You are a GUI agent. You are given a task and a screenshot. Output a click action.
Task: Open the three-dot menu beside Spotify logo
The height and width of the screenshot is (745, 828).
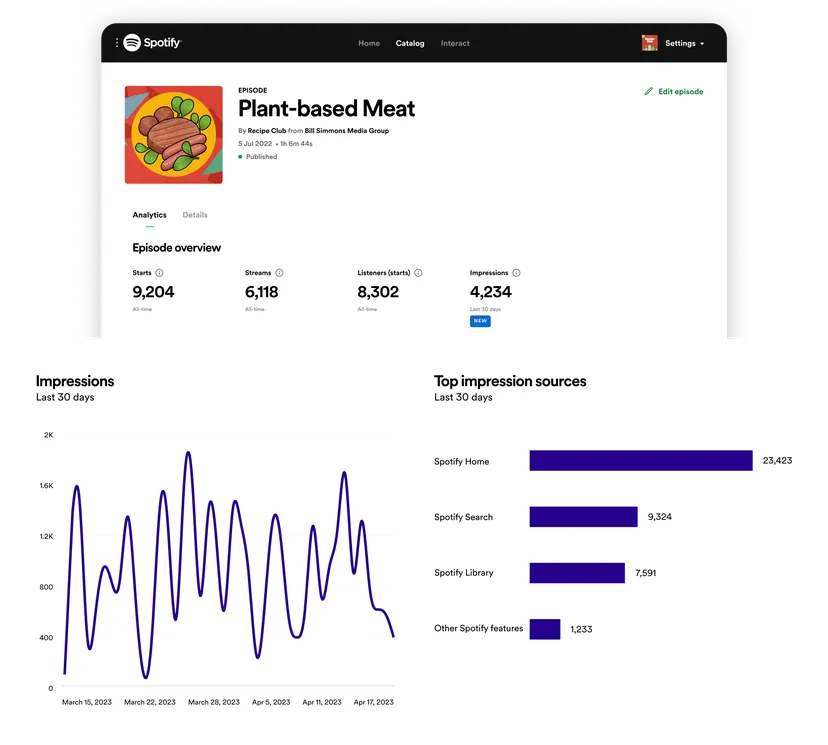117,42
